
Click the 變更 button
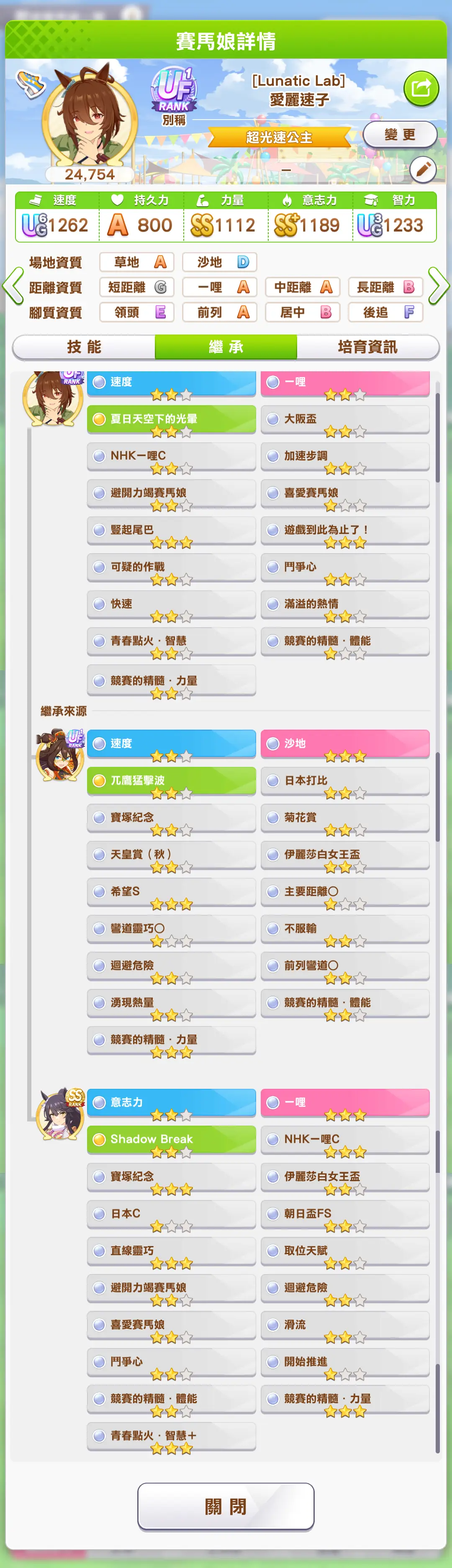click(x=400, y=135)
